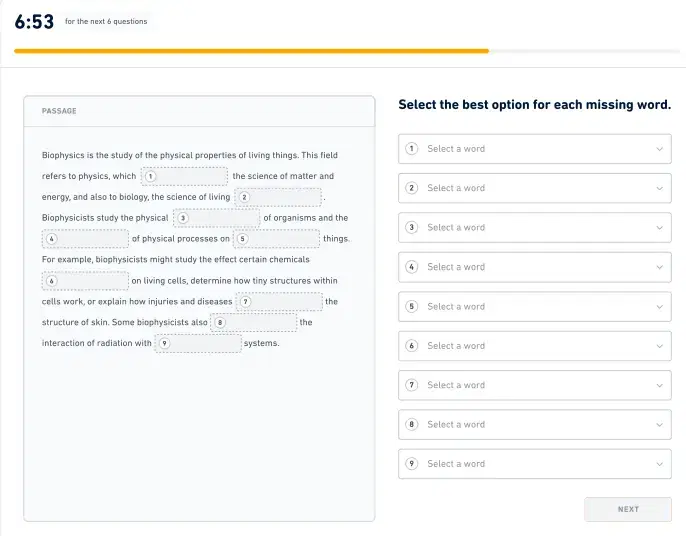Open the dropdown for missing word 2
This screenshot has height=536, width=686.
coord(534,188)
